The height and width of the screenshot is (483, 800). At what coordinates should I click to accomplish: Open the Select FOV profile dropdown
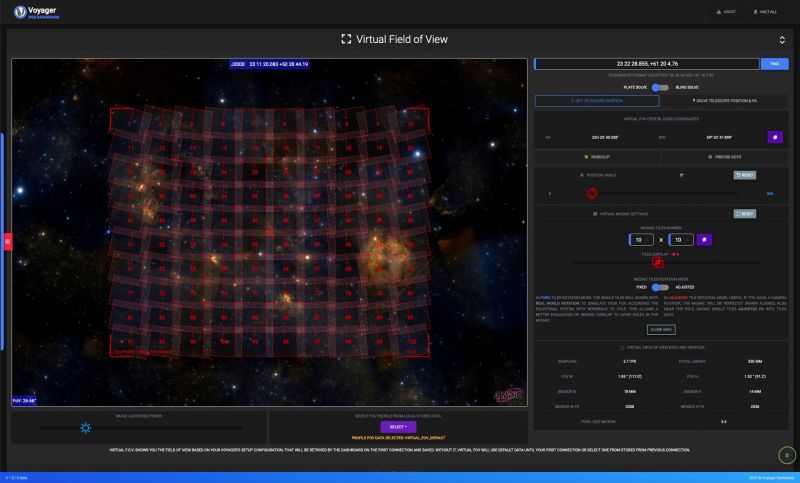pyautogui.click(x=397, y=426)
